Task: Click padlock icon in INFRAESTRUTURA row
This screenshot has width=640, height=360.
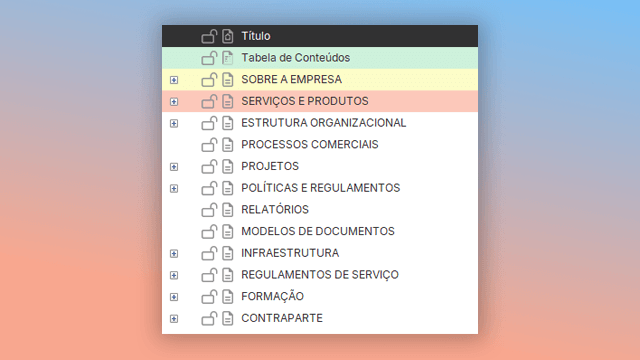Action: 209,253
